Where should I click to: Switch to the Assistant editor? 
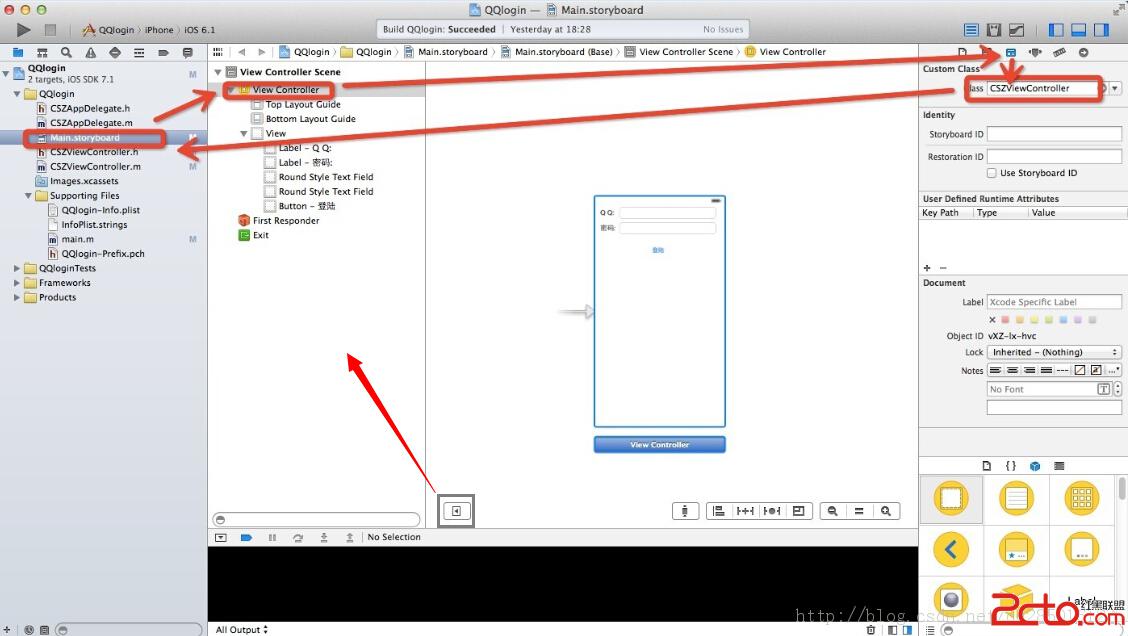tap(993, 29)
